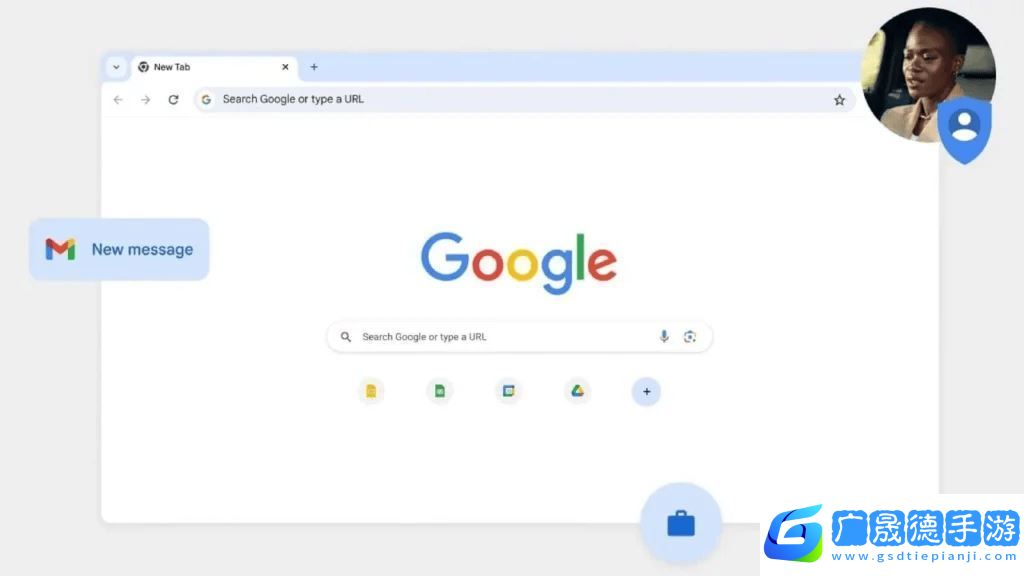Open the Google Sheets green shortcut
Image resolution: width=1024 pixels, height=576 pixels.
(x=440, y=391)
